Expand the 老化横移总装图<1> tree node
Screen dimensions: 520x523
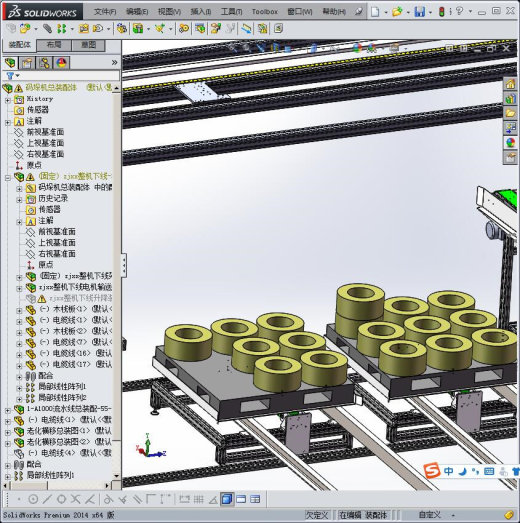click(8, 432)
